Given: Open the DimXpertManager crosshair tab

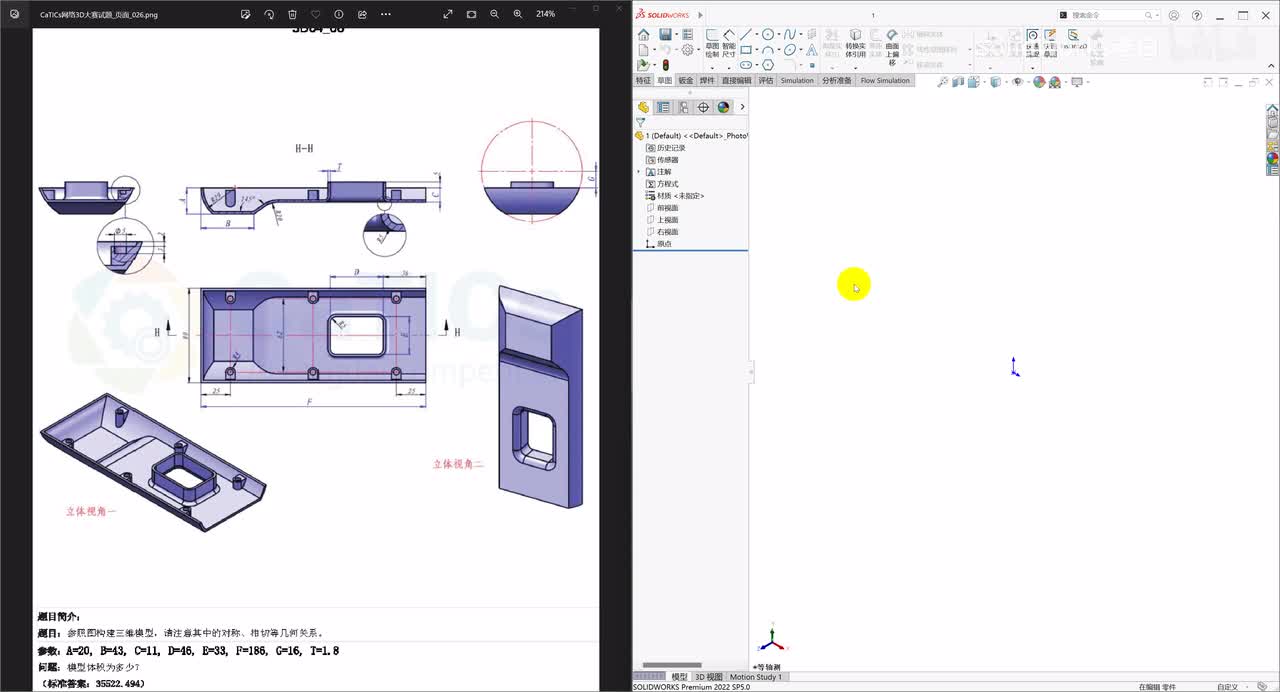Looking at the screenshot, I should pyautogui.click(x=703, y=107).
